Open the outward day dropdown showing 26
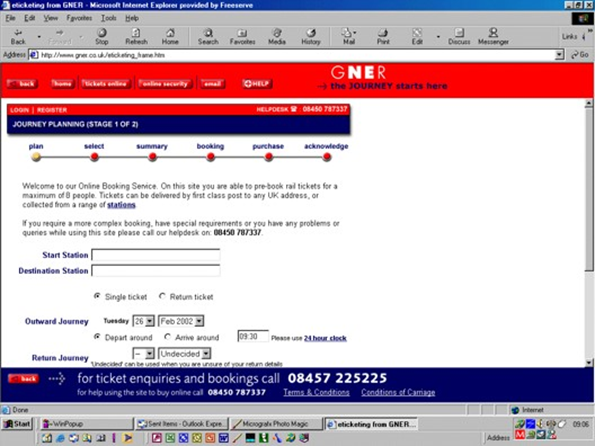The image size is (595, 446). 143,321
